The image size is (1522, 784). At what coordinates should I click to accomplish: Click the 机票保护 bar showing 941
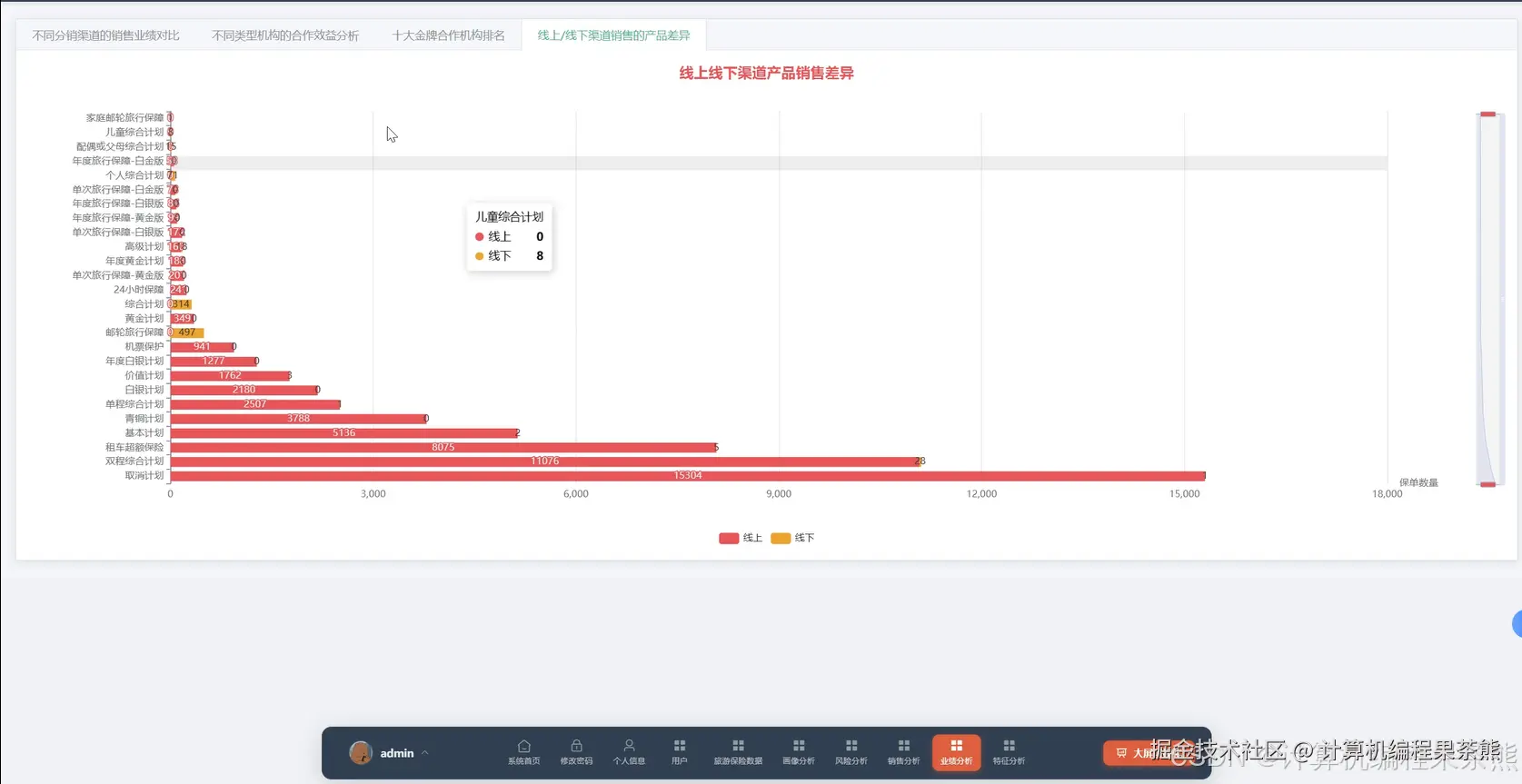tap(202, 347)
